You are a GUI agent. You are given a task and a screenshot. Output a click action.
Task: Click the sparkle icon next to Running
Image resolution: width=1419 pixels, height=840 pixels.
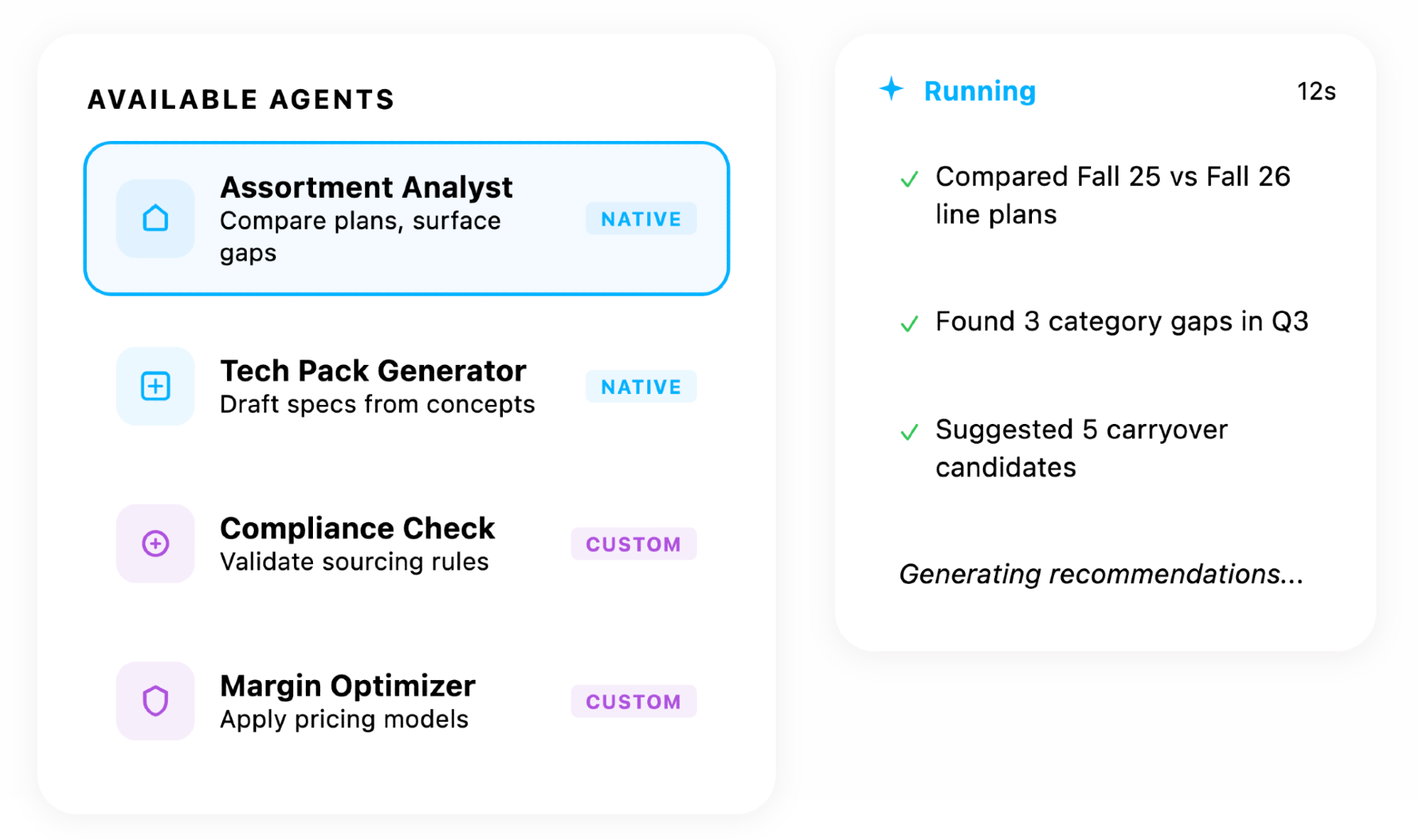tap(892, 90)
